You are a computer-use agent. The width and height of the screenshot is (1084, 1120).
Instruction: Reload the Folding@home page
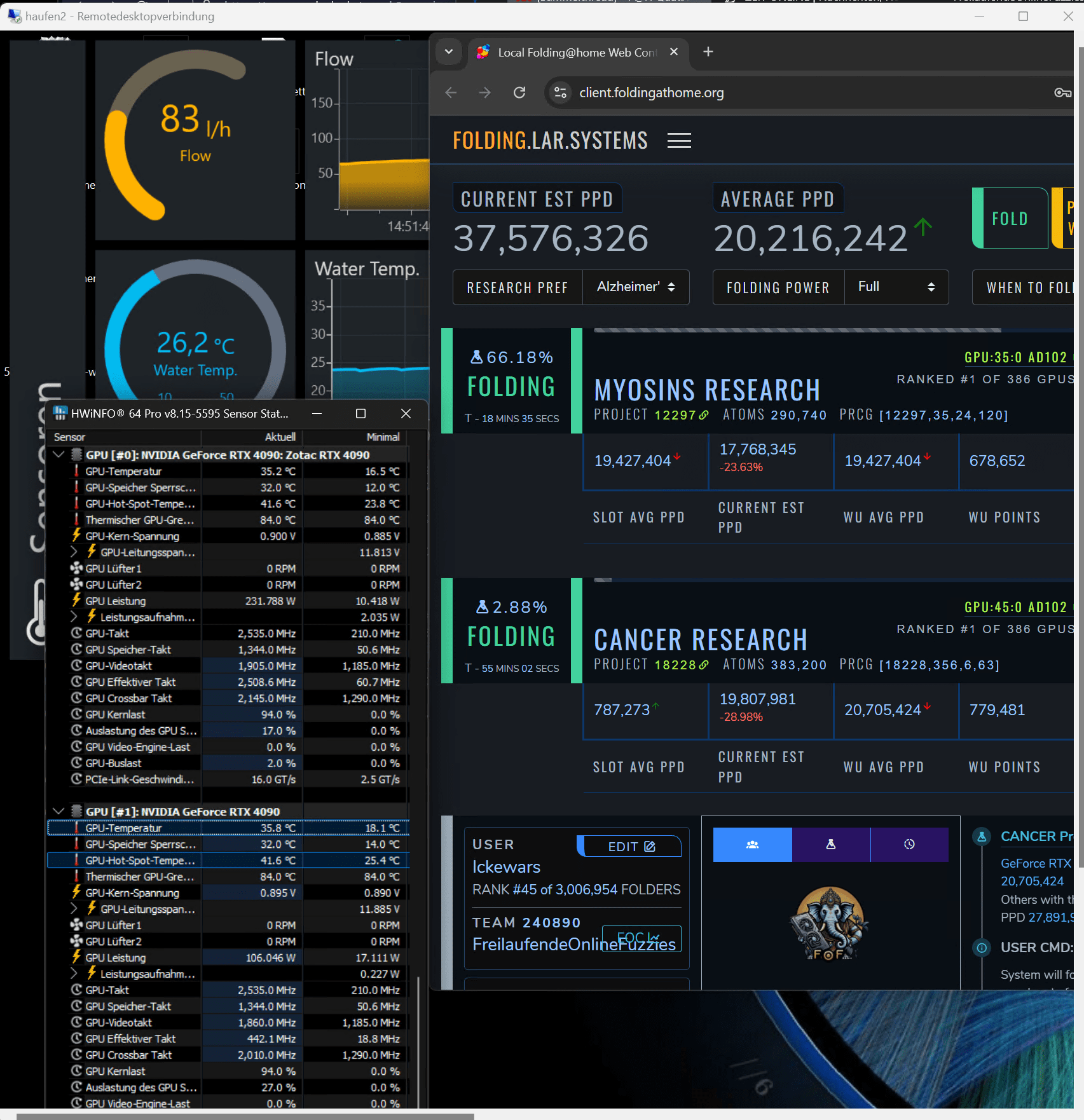click(519, 93)
